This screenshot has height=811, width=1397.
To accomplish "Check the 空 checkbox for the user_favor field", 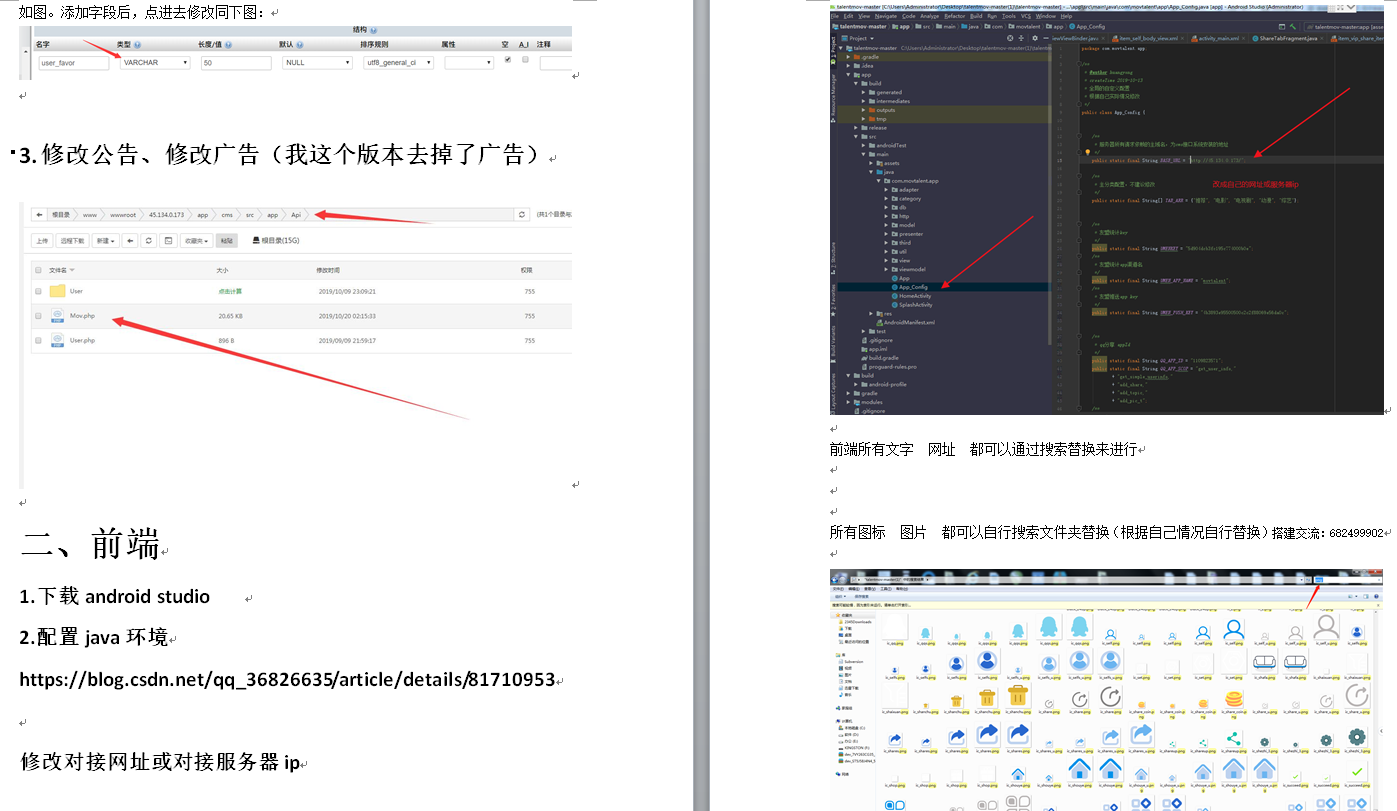I will pos(508,58).
